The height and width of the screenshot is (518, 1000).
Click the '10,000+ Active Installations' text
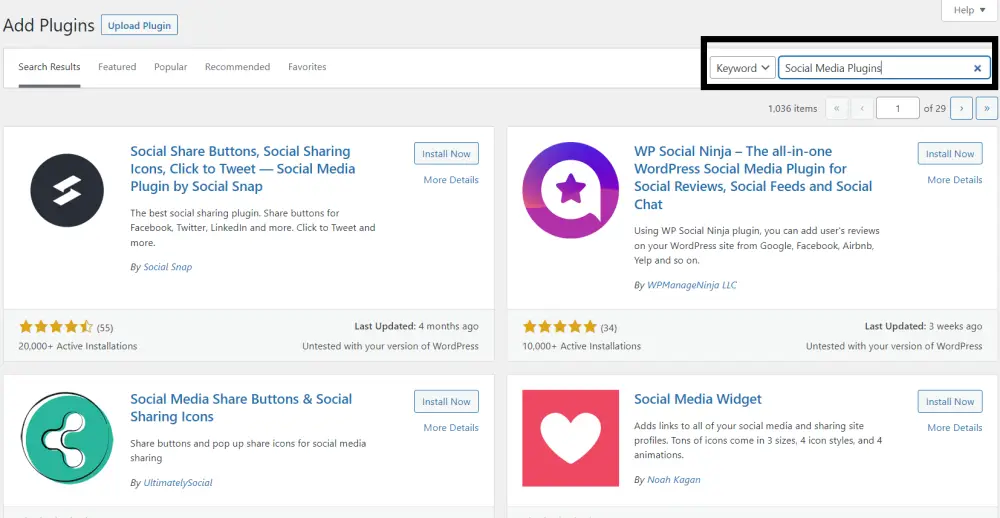(x=582, y=346)
